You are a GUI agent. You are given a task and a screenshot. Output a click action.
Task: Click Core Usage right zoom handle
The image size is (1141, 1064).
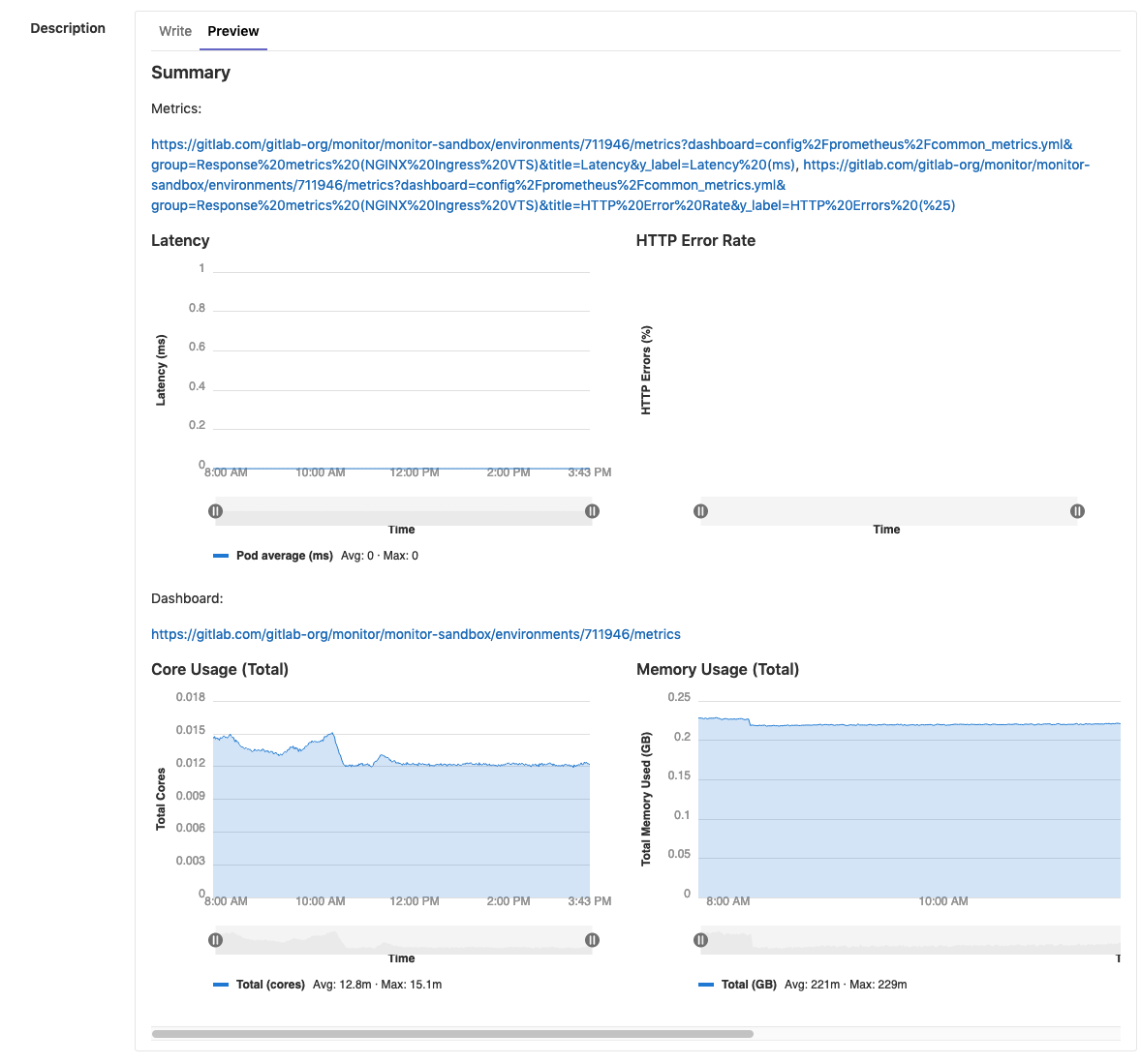pos(593,940)
